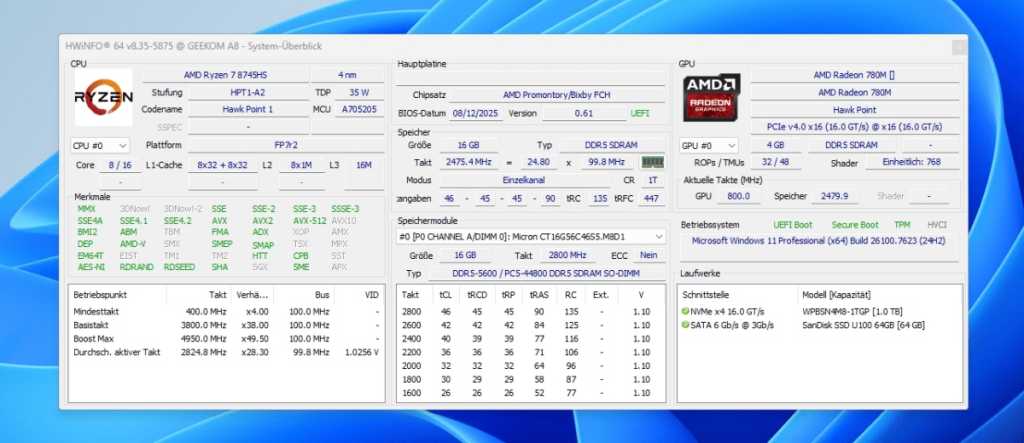Viewport: 1024px width, 443px height.
Task: Click the tCL column header
Action: click(x=445, y=295)
